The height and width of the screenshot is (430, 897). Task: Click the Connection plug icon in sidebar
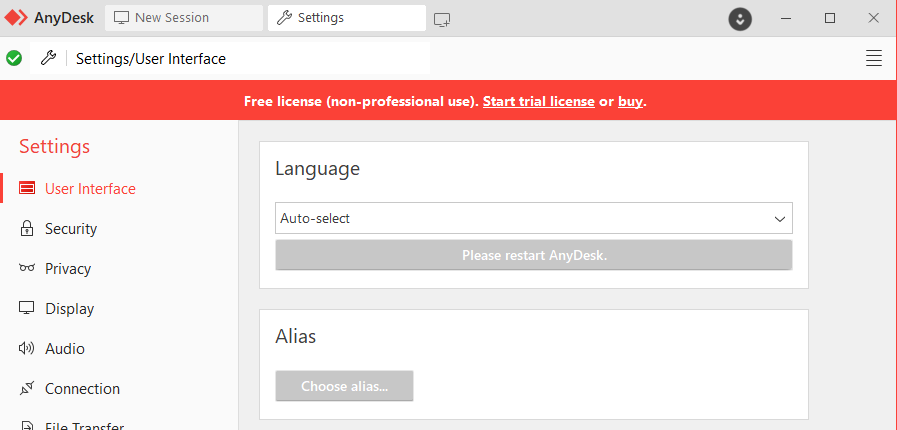26,388
